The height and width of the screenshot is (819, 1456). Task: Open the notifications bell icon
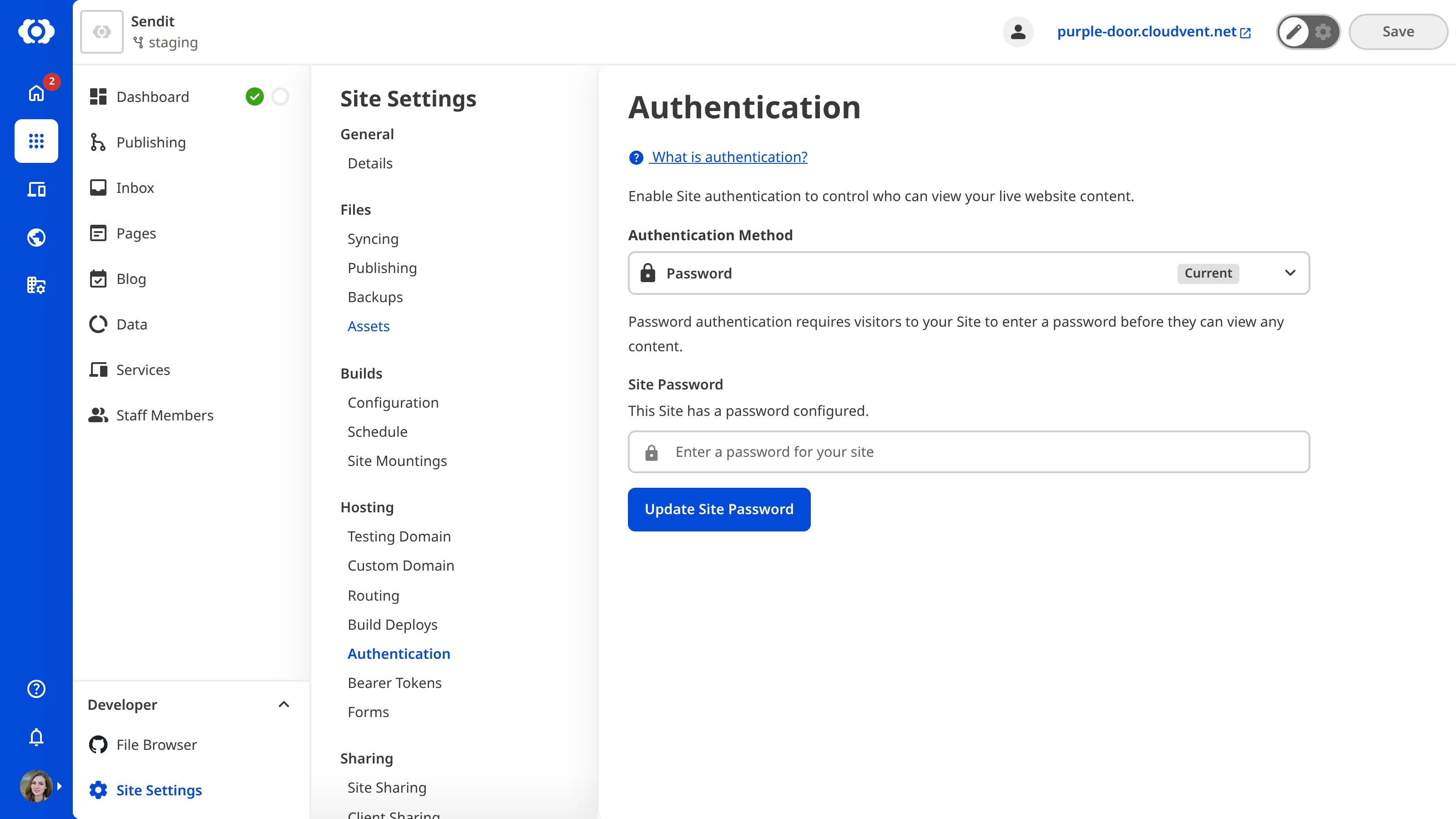coord(36,737)
